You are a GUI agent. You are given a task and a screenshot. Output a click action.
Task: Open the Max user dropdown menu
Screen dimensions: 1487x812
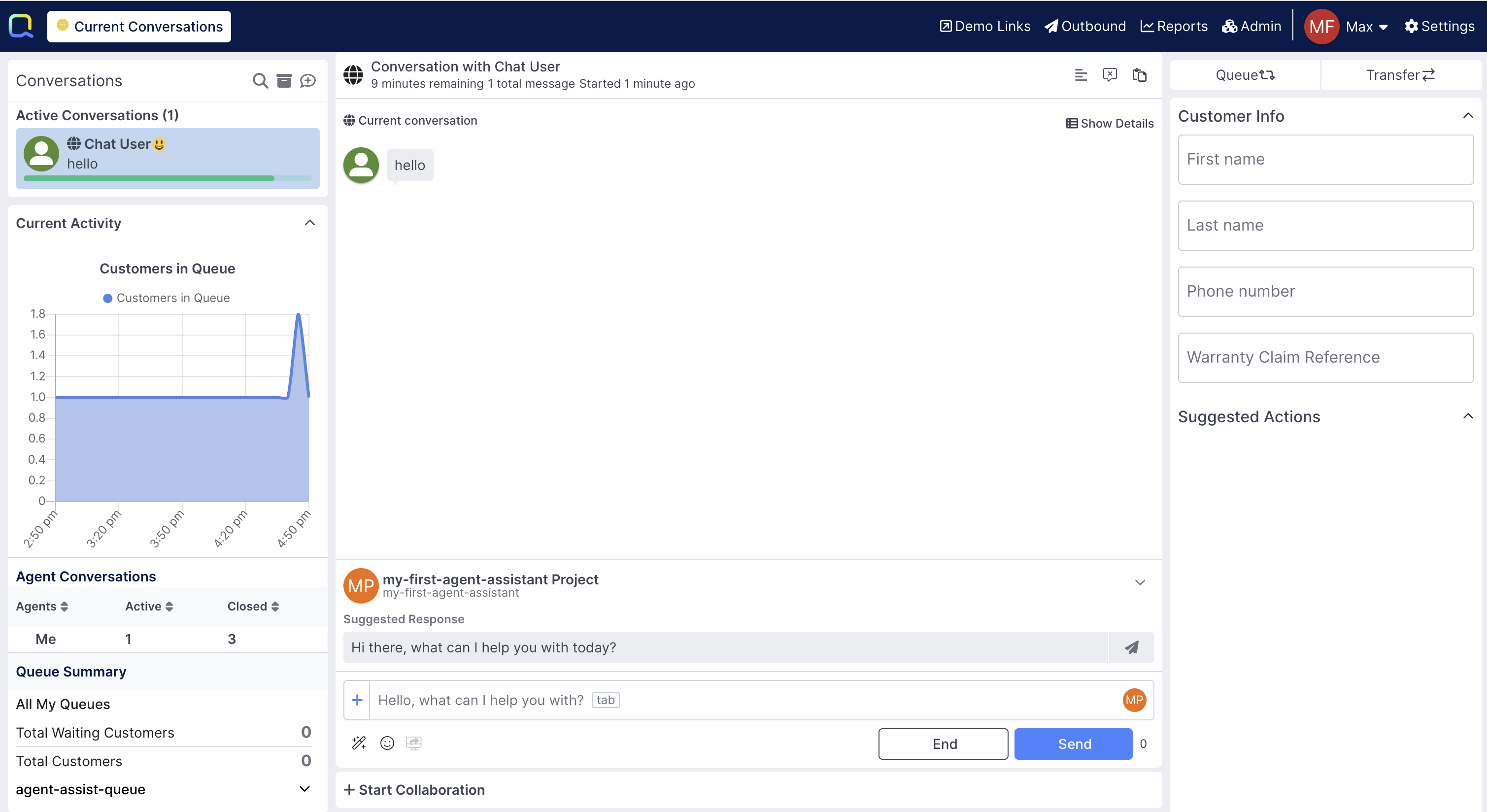click(1366, 27)
